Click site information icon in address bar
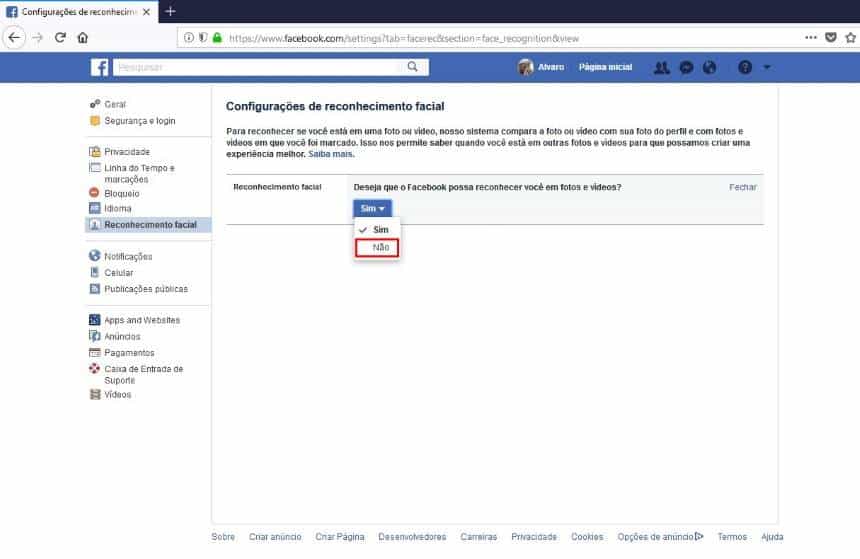The width and height of the screenshot is (860, 559). [189, 38]
